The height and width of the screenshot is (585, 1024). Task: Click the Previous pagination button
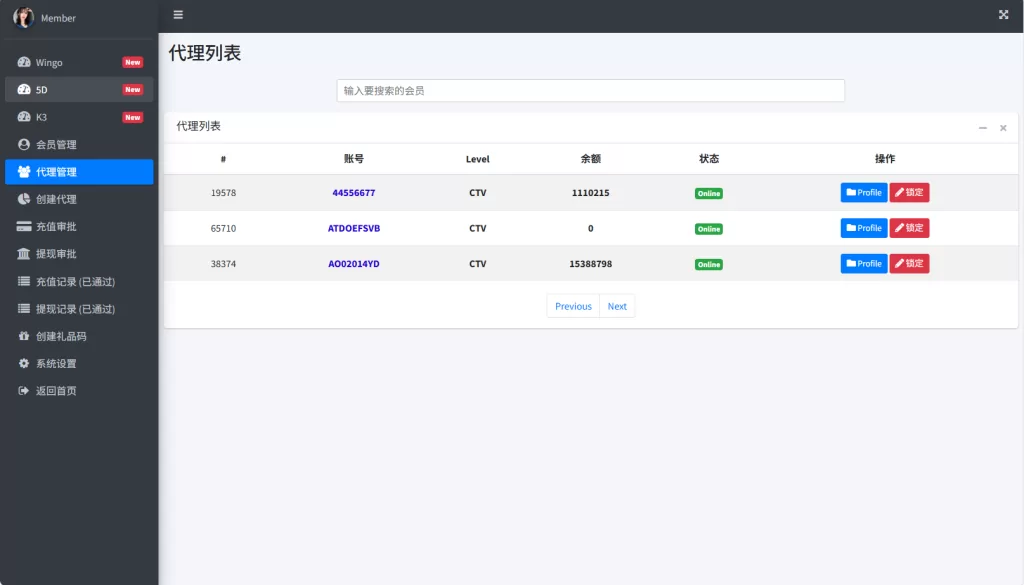click(x=572, y=306)
